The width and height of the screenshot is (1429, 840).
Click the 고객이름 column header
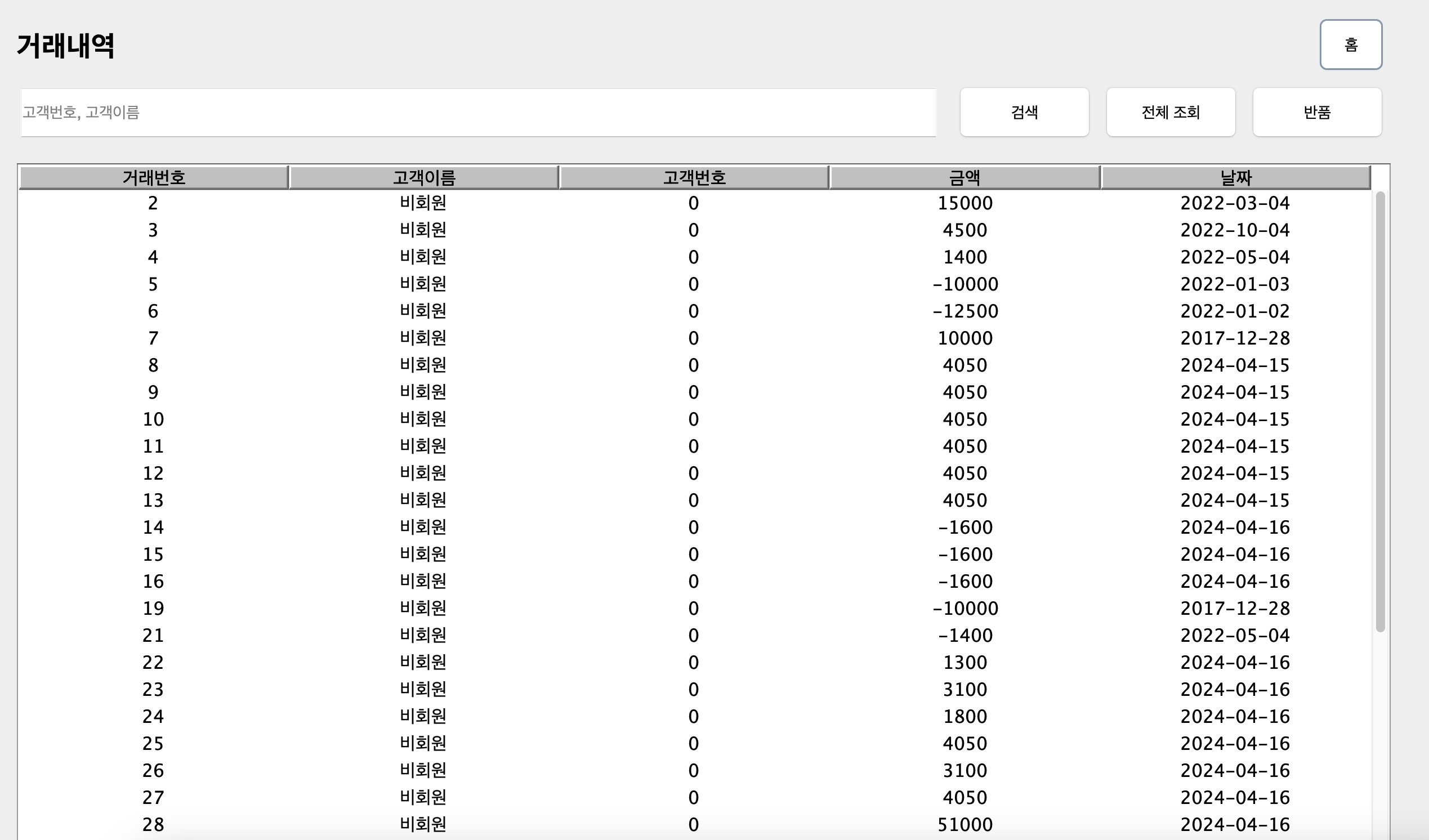point(423,177)
